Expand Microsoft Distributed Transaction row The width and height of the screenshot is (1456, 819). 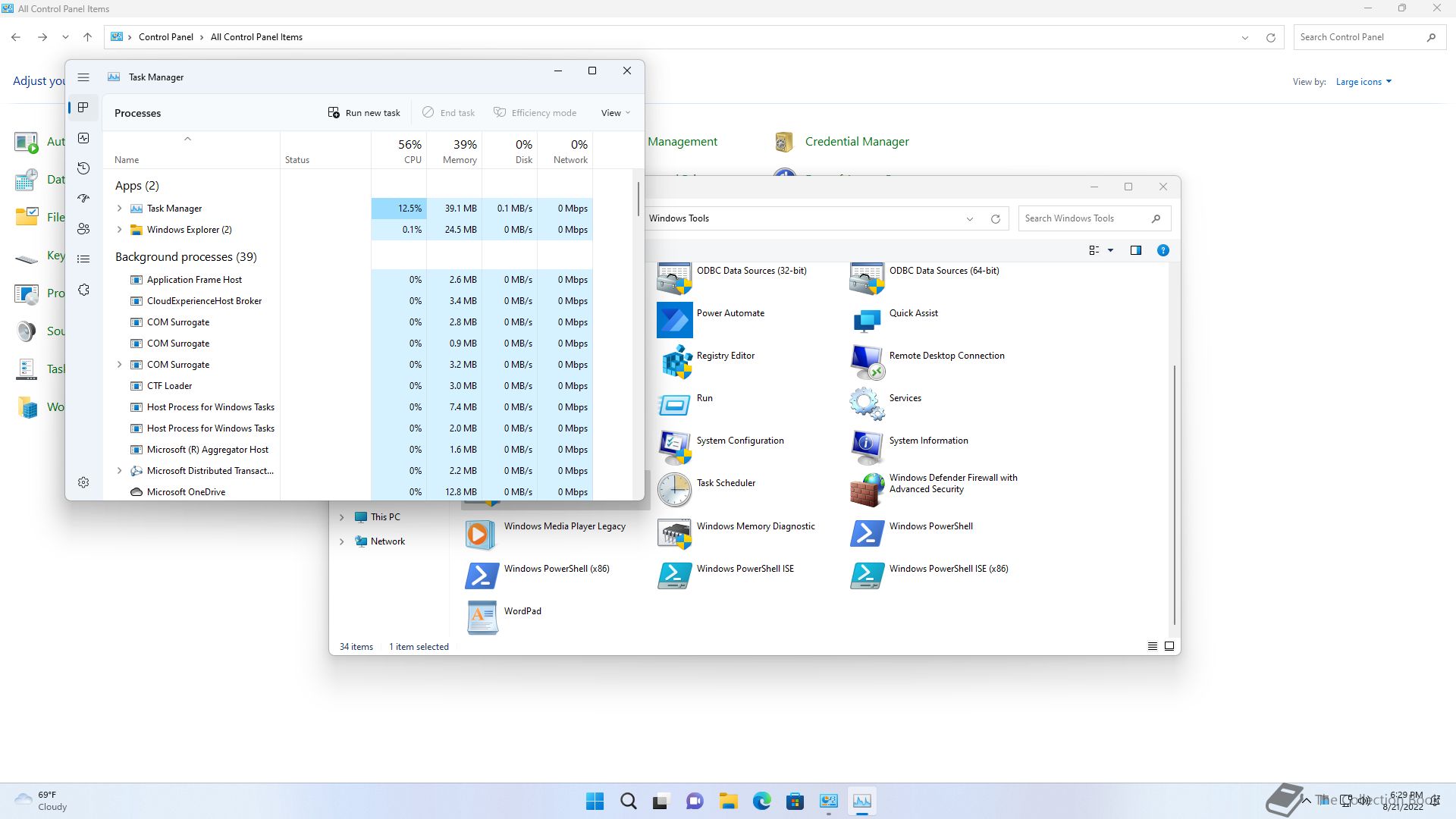pyautogui.click(x=119, y=471)
